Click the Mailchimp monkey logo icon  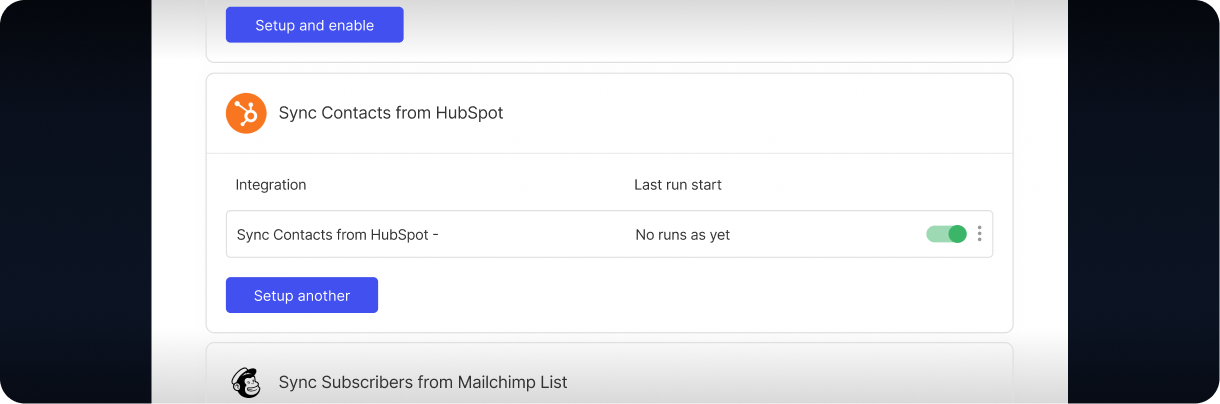coord(246,382)
